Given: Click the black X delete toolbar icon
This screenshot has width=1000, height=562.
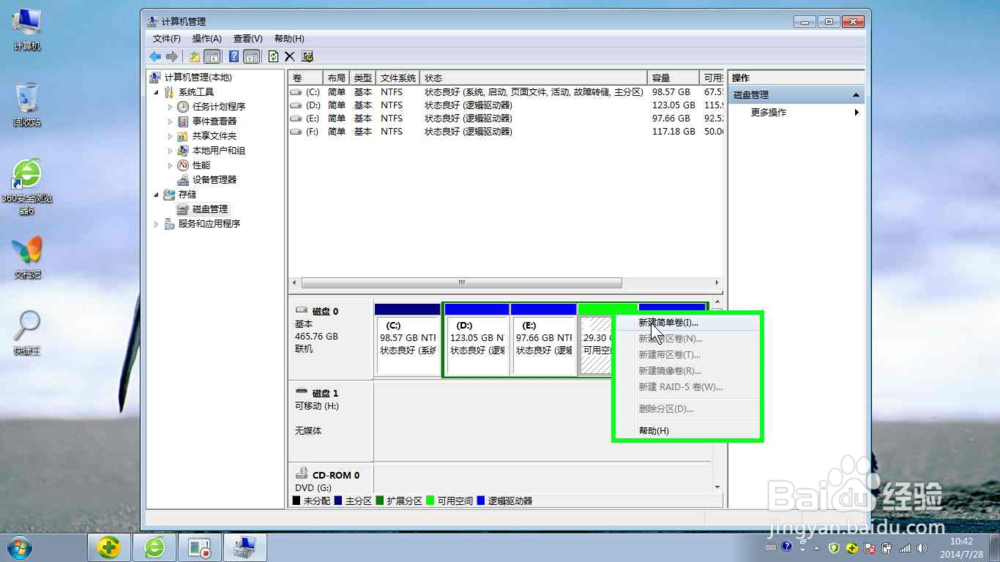Looking at the screenshot, I should coord(290,57).
